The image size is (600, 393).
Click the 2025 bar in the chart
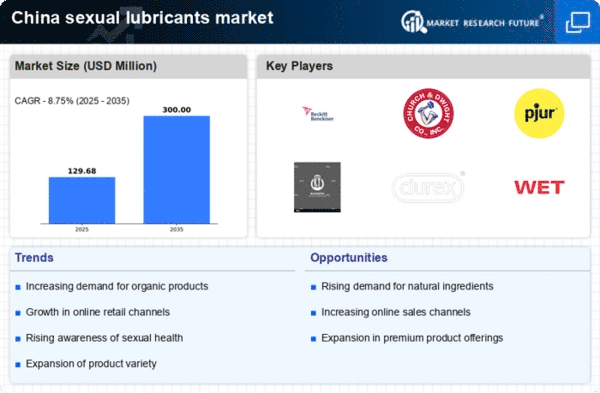coord(82,200)
